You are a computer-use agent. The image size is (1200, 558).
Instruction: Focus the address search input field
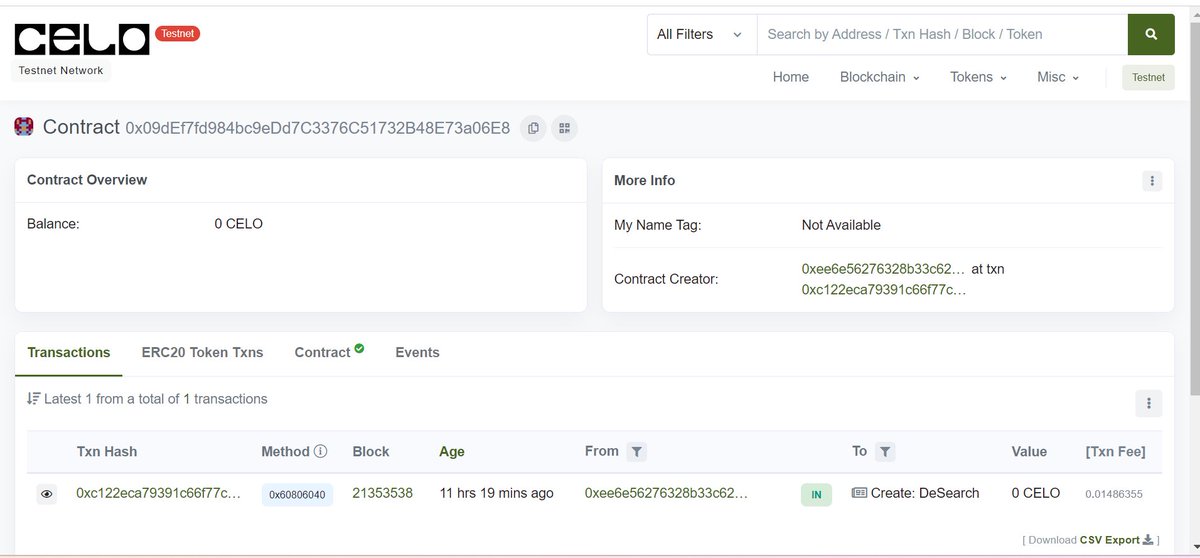tap(942, 34)
